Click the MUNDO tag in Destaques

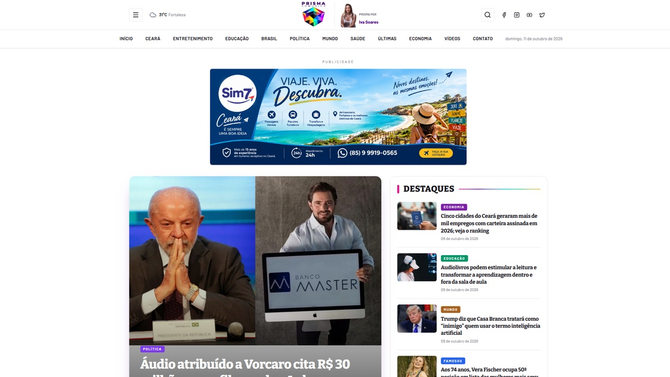click(450, 309)
